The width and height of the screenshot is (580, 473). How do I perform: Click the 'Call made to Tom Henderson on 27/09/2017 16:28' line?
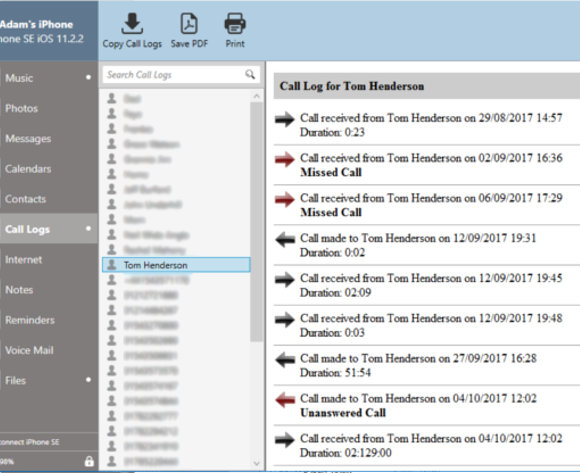tap(418, 358)
